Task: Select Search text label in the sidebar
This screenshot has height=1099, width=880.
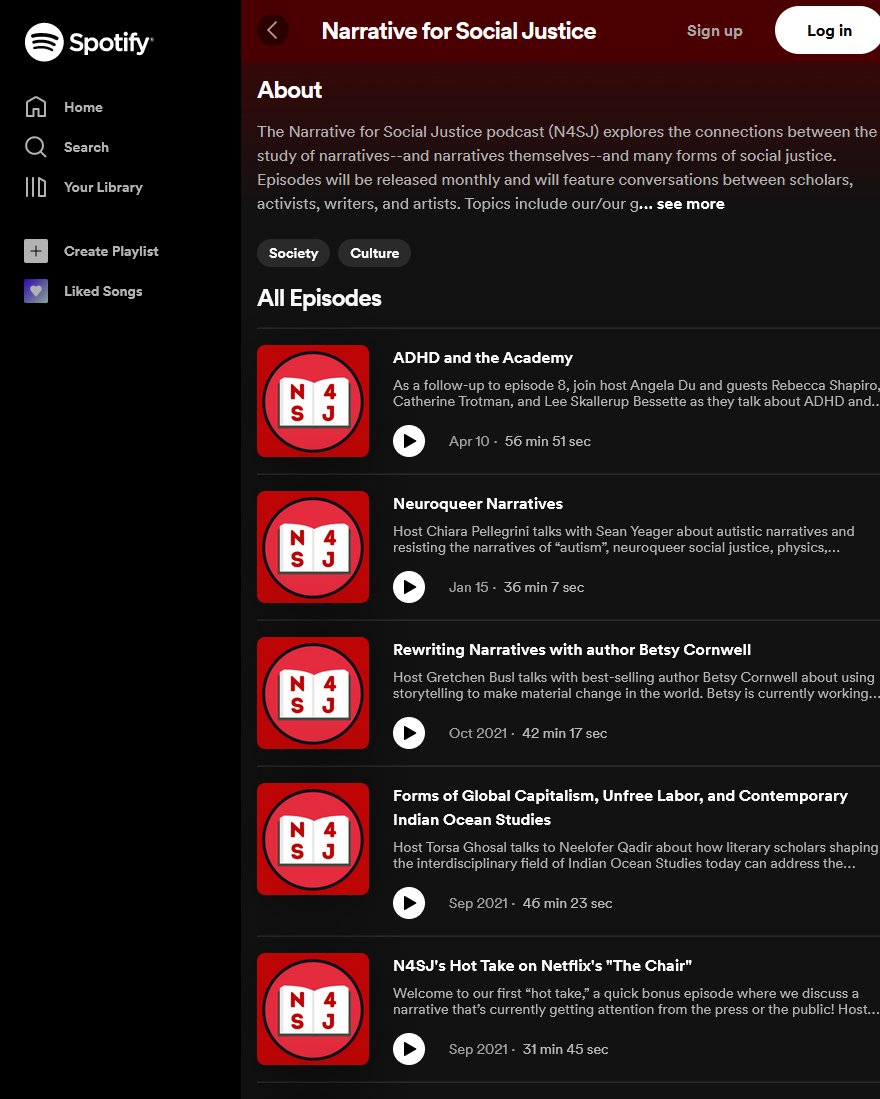Action: coord(86,147)
